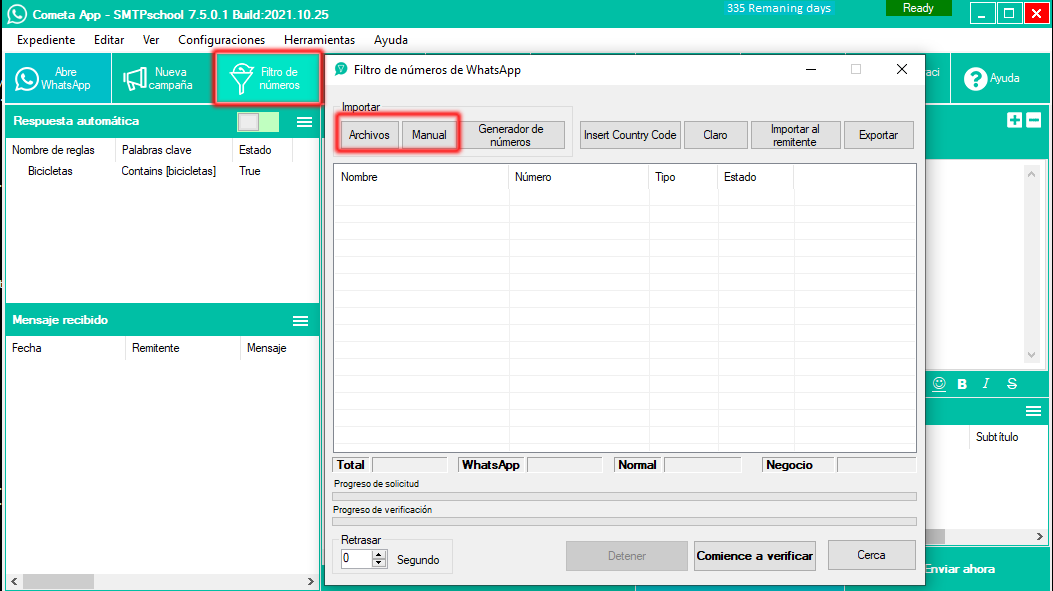This screenshot has width=1053, height=591.
Task: Open the Mensaje recibido hamburger menu
Action: pyautogui.click(x=300, y=321)
